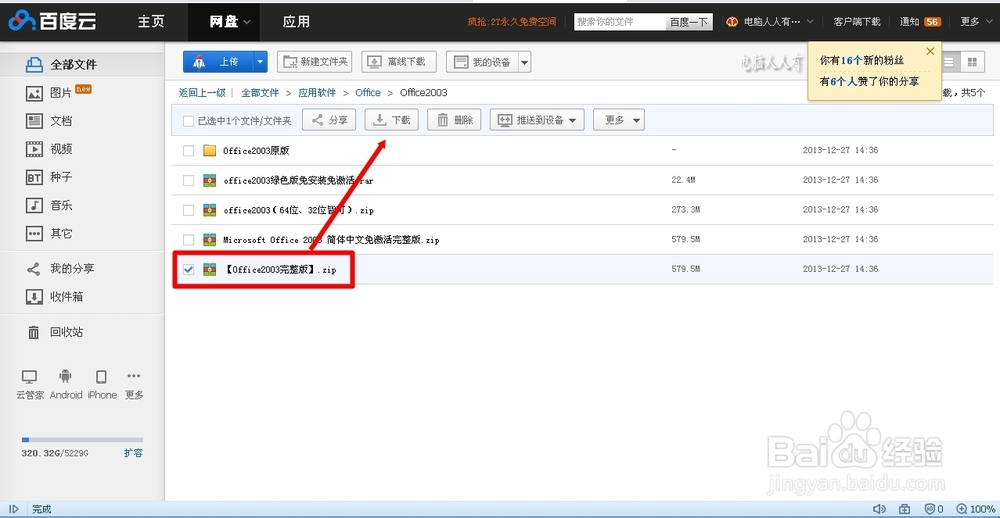Go to the 主页 tab
Screen dimensions: 1000x518
click(151, 21)
